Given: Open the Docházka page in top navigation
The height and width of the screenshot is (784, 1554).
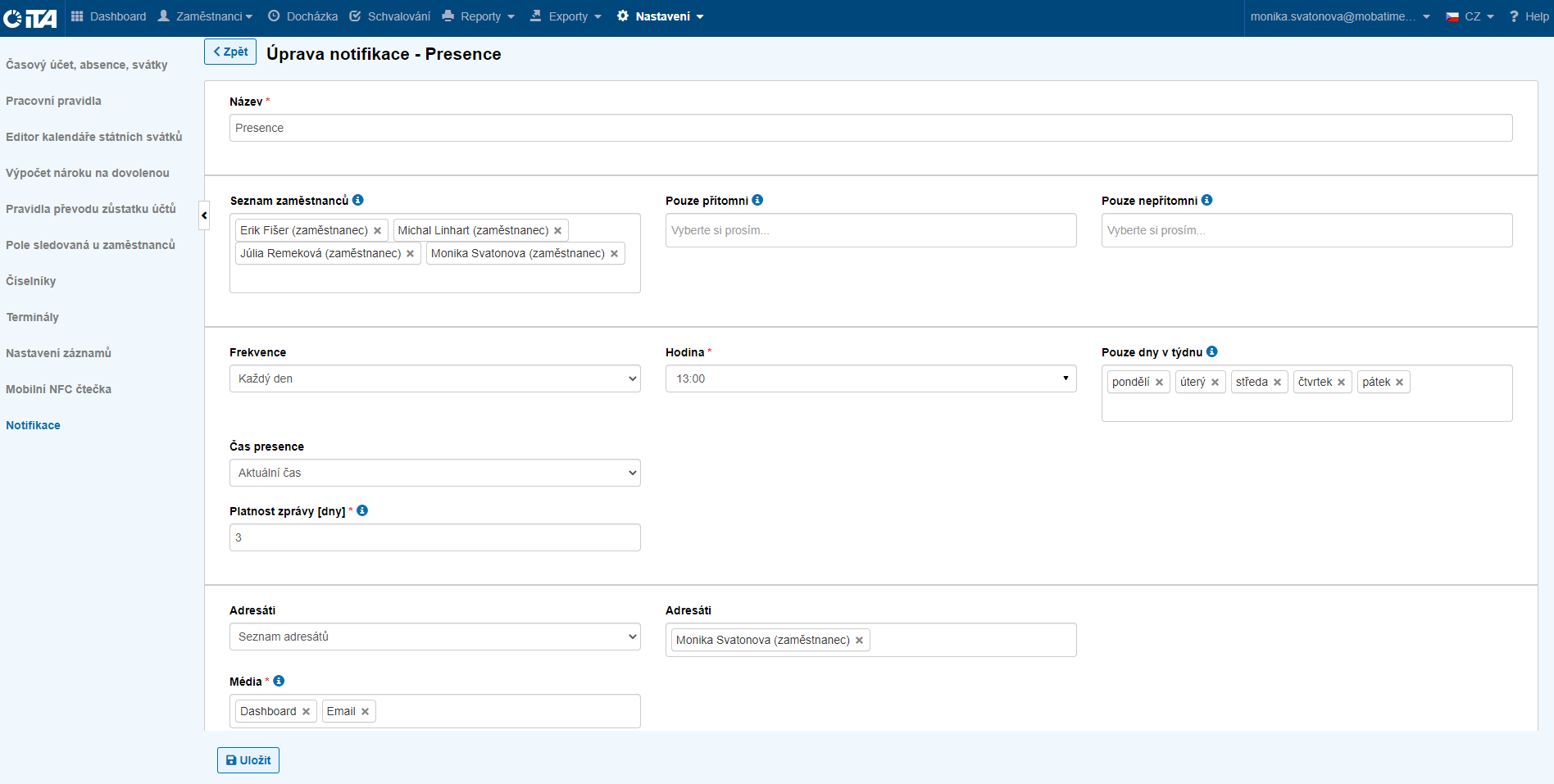Looking at the screenshot, I should (x=302, y=16).
